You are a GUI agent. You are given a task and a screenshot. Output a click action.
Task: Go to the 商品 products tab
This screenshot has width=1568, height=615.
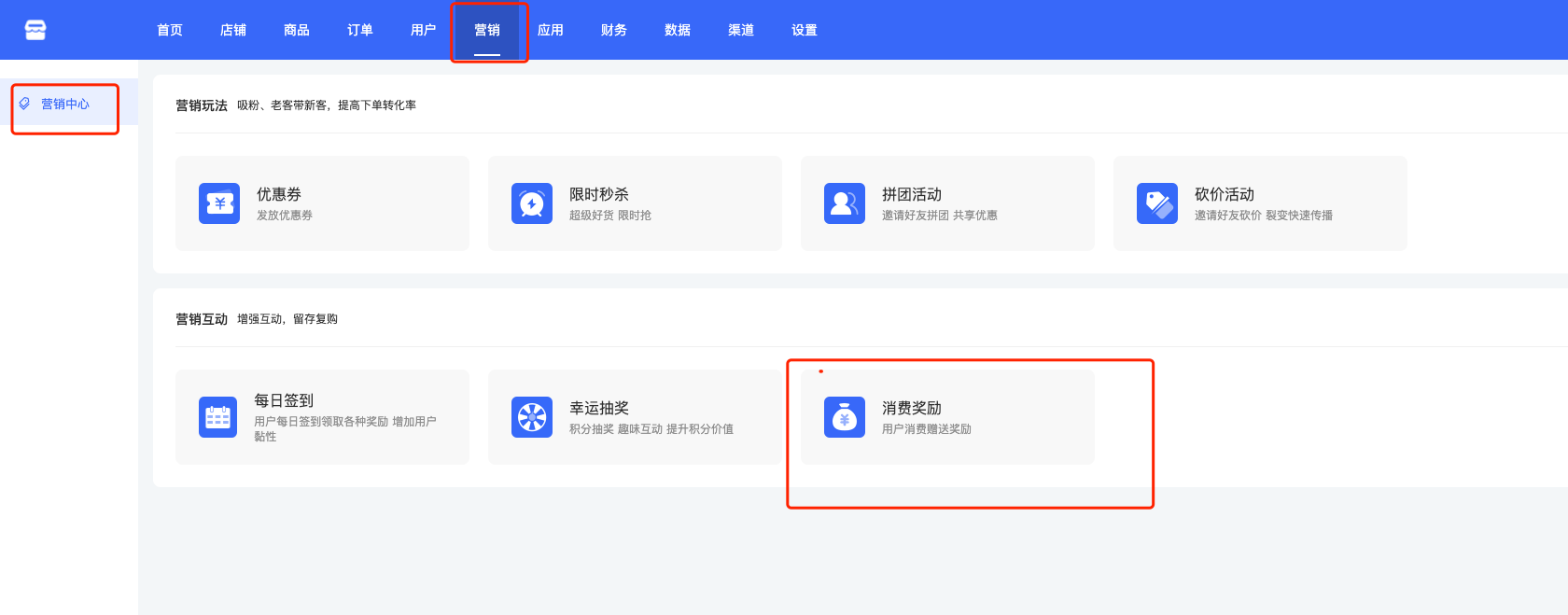297,30
